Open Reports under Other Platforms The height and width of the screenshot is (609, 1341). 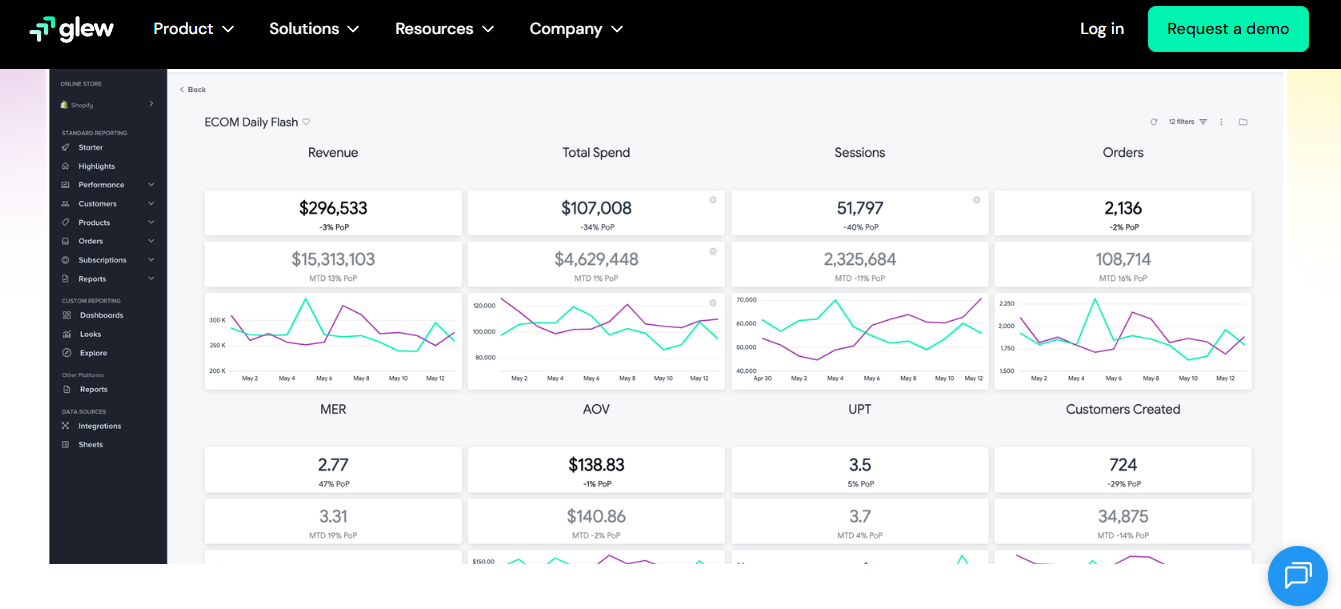93,389
